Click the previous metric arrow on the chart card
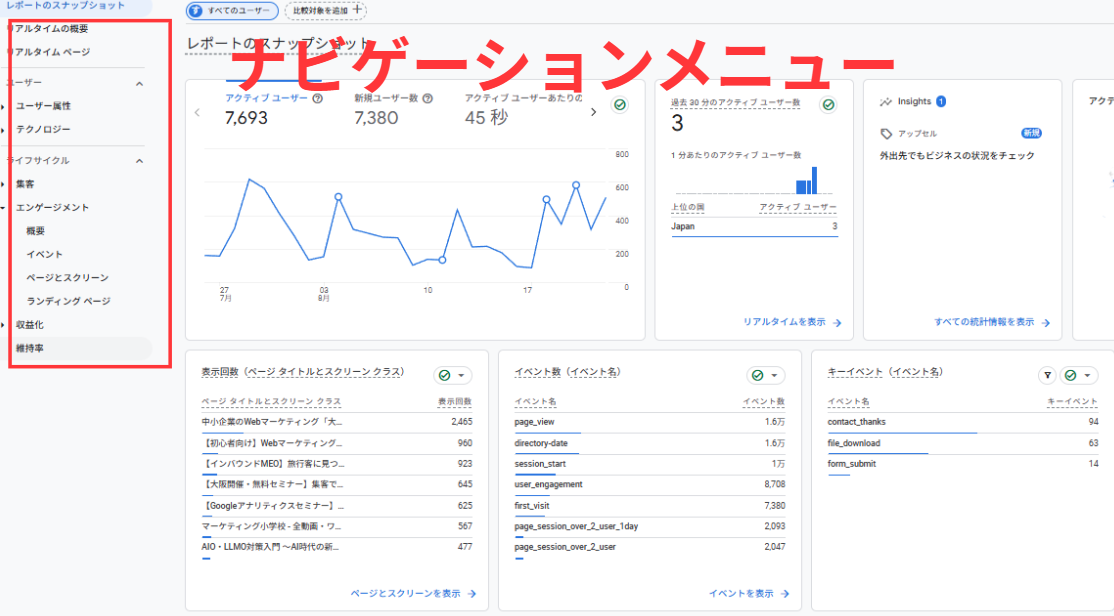1114x616 pixels. 197,112
